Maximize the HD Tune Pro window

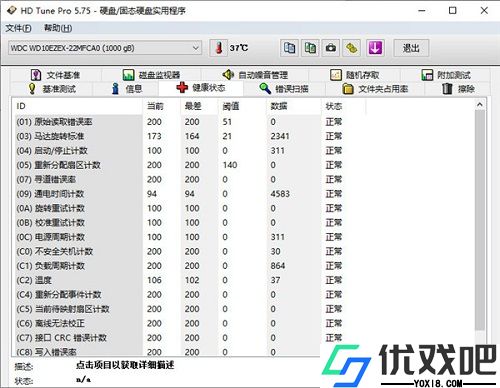coord(452,11)
